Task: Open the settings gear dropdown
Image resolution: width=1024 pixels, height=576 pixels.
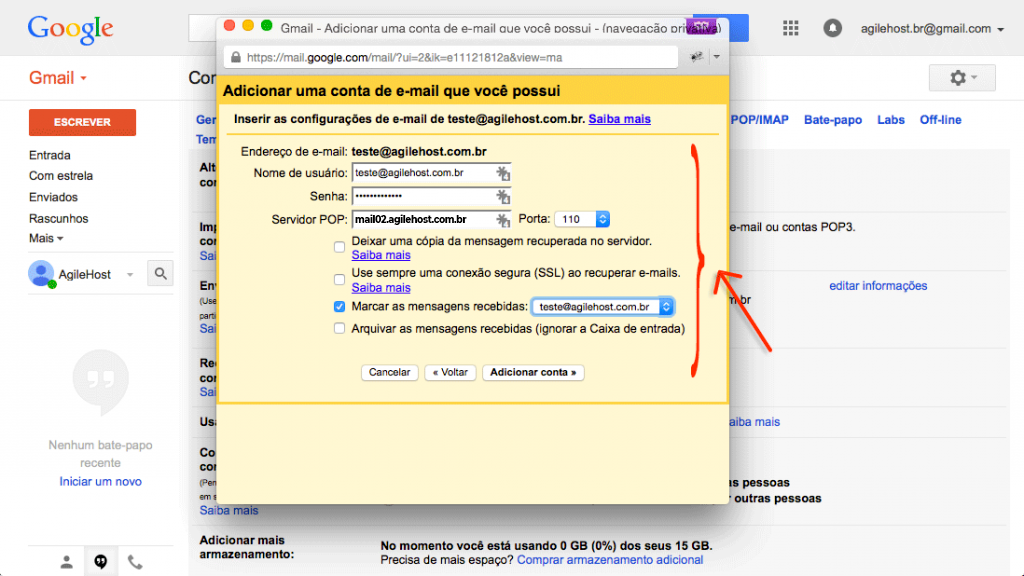Action: 960,77
